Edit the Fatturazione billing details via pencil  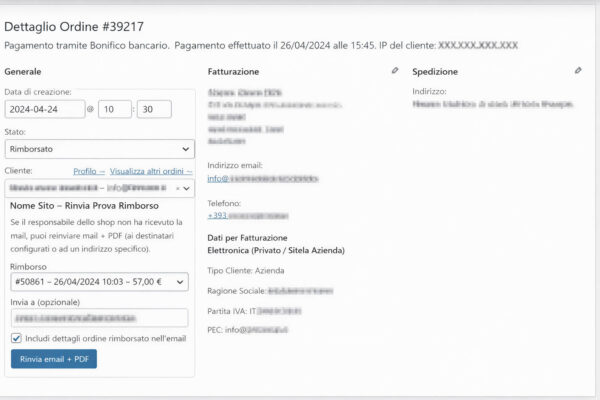coord(395,71)
